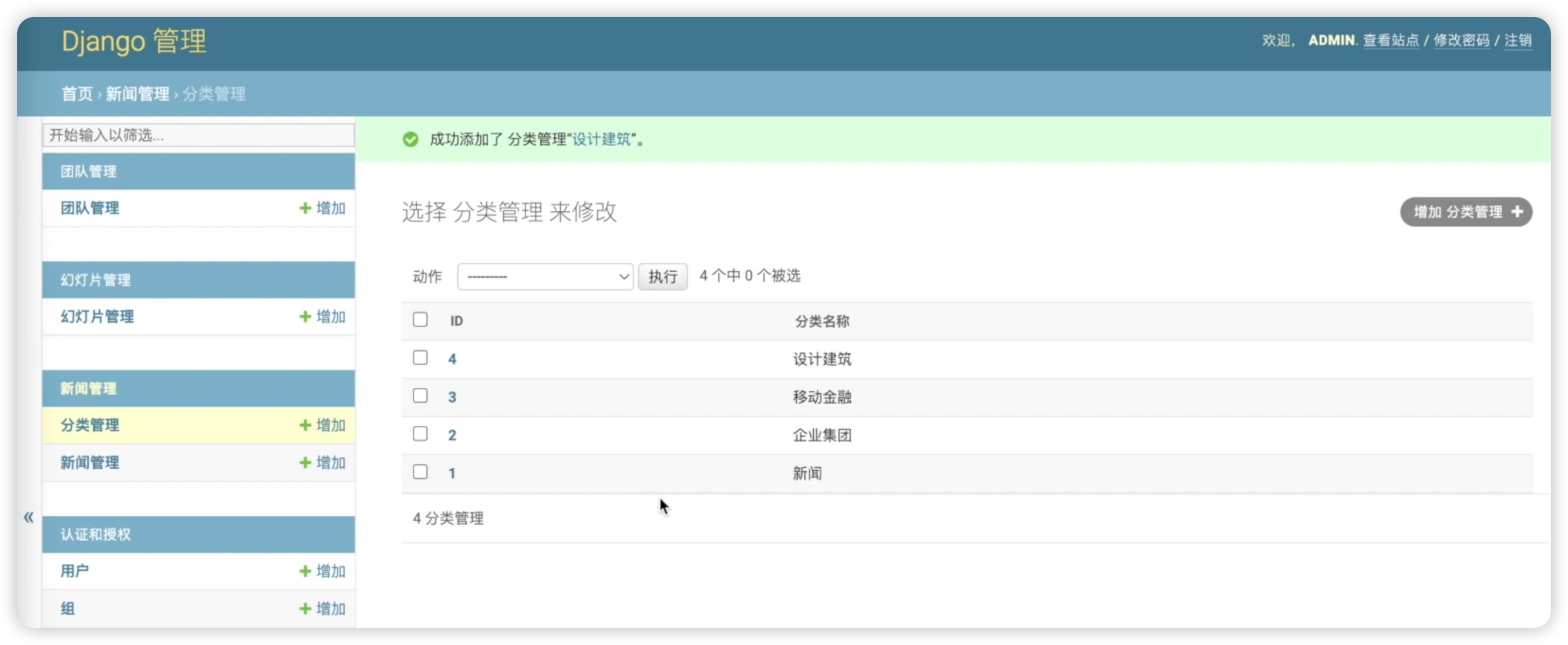The height and width of the screenshot is (645, 1568).
Task: Click the sidebar filter input field
Action: click(x=198, y=135)
